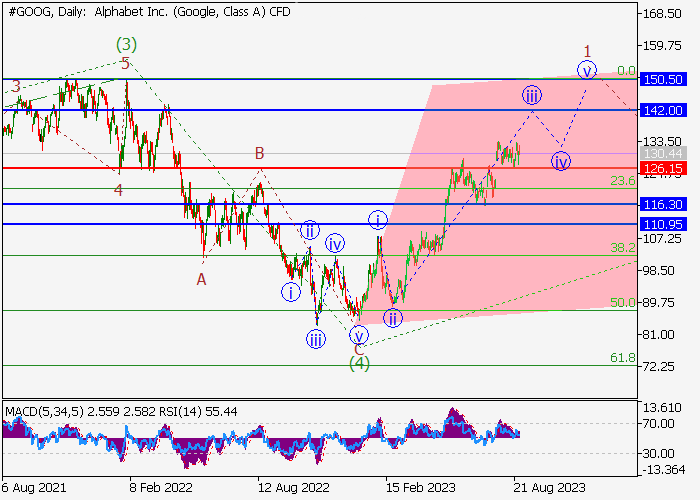The image size is (700, 500).
Task: Click the green (3) wave label
Action: [x=126, y=44]
